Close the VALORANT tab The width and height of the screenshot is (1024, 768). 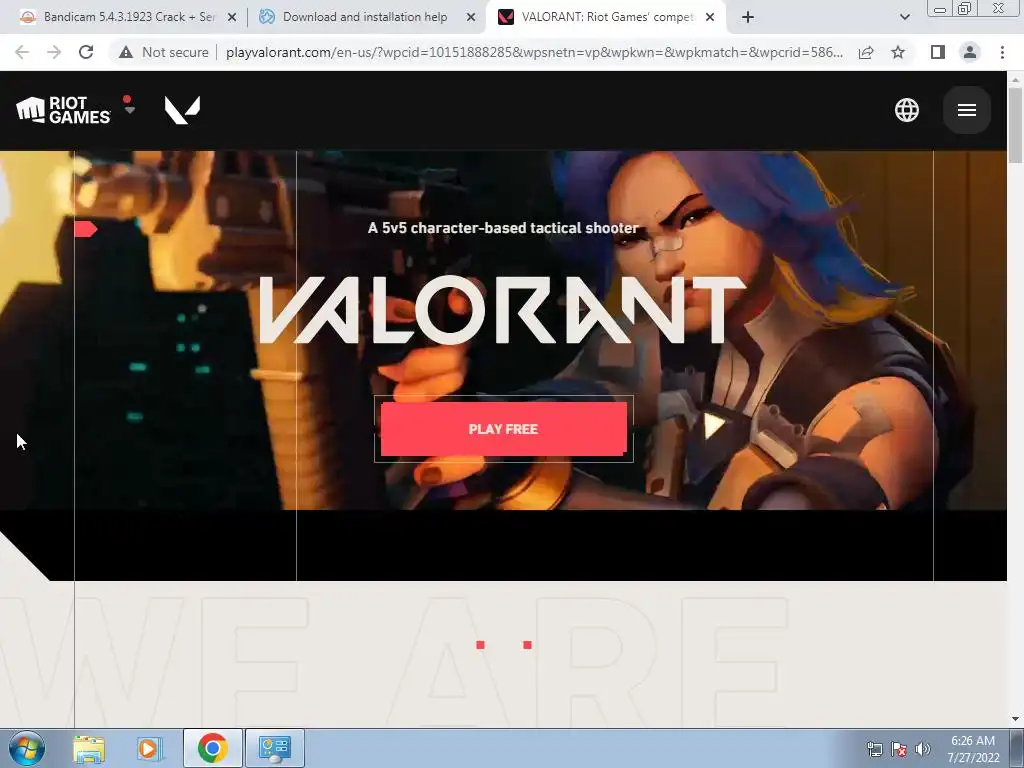pos(710,18)
